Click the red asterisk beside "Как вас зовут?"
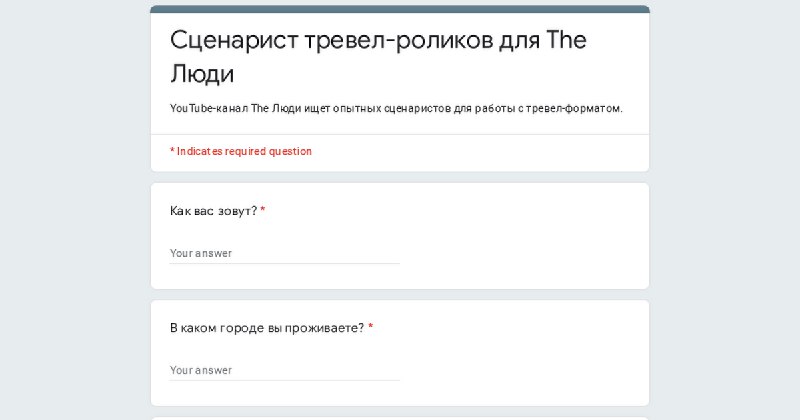 [x=263, y=210]
